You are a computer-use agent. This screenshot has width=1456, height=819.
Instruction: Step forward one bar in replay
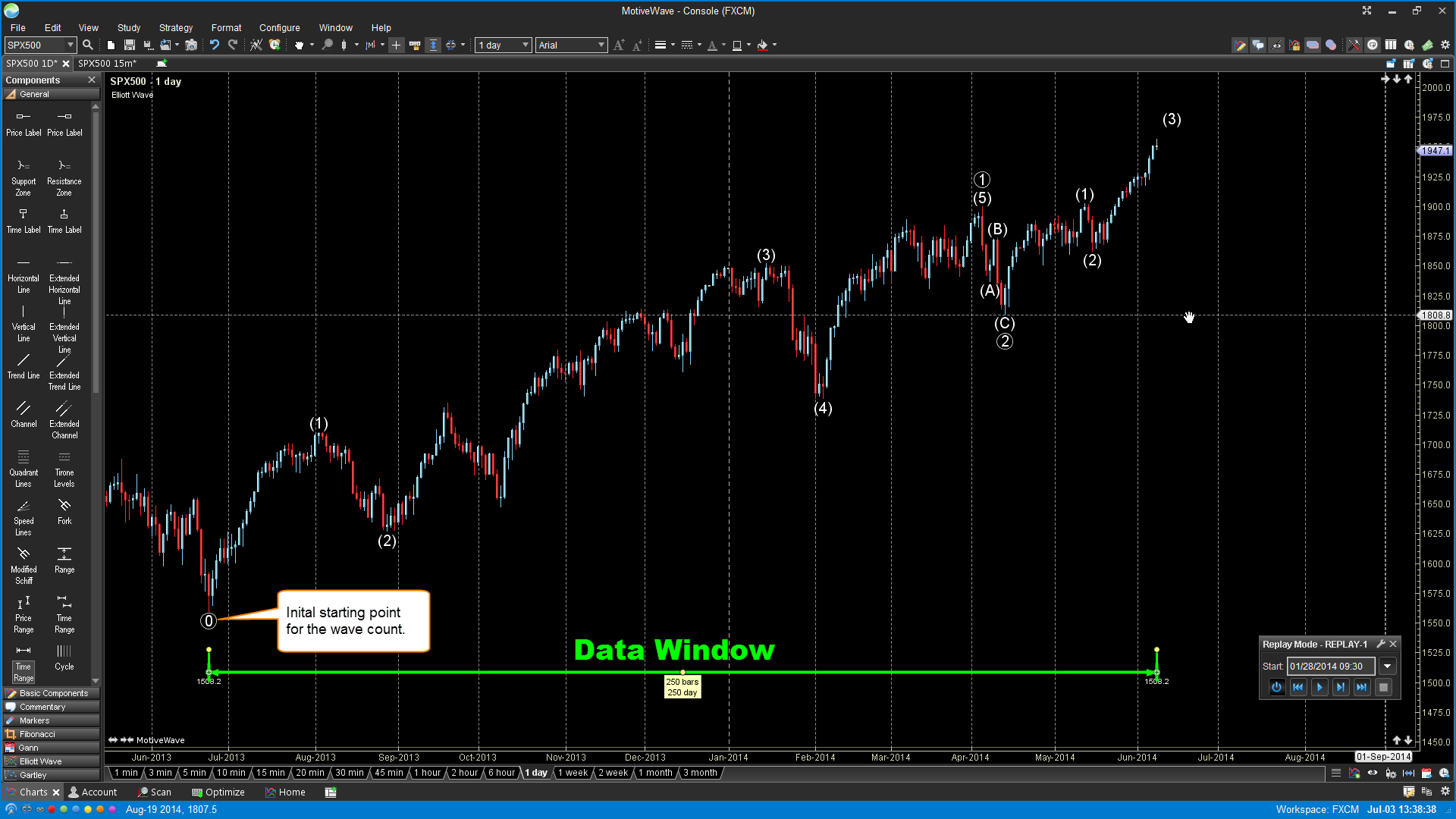[x=1341, y=687]
